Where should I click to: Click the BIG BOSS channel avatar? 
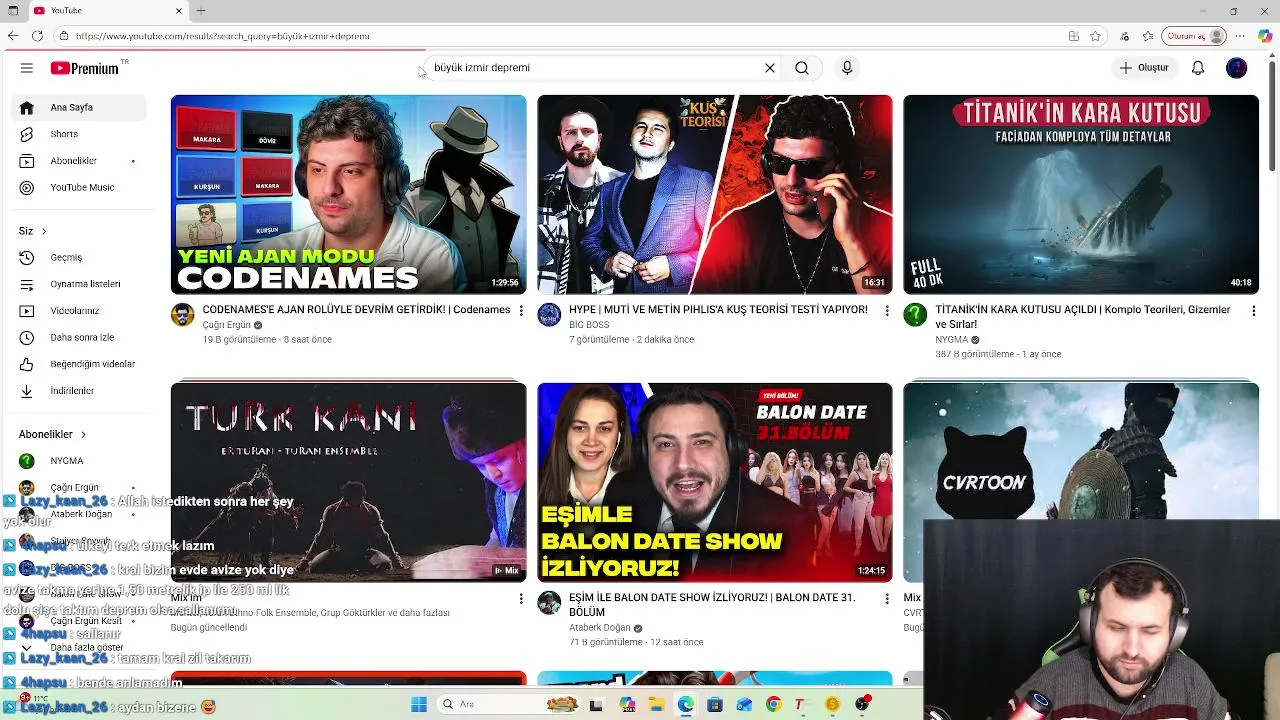tap(549, 315)
